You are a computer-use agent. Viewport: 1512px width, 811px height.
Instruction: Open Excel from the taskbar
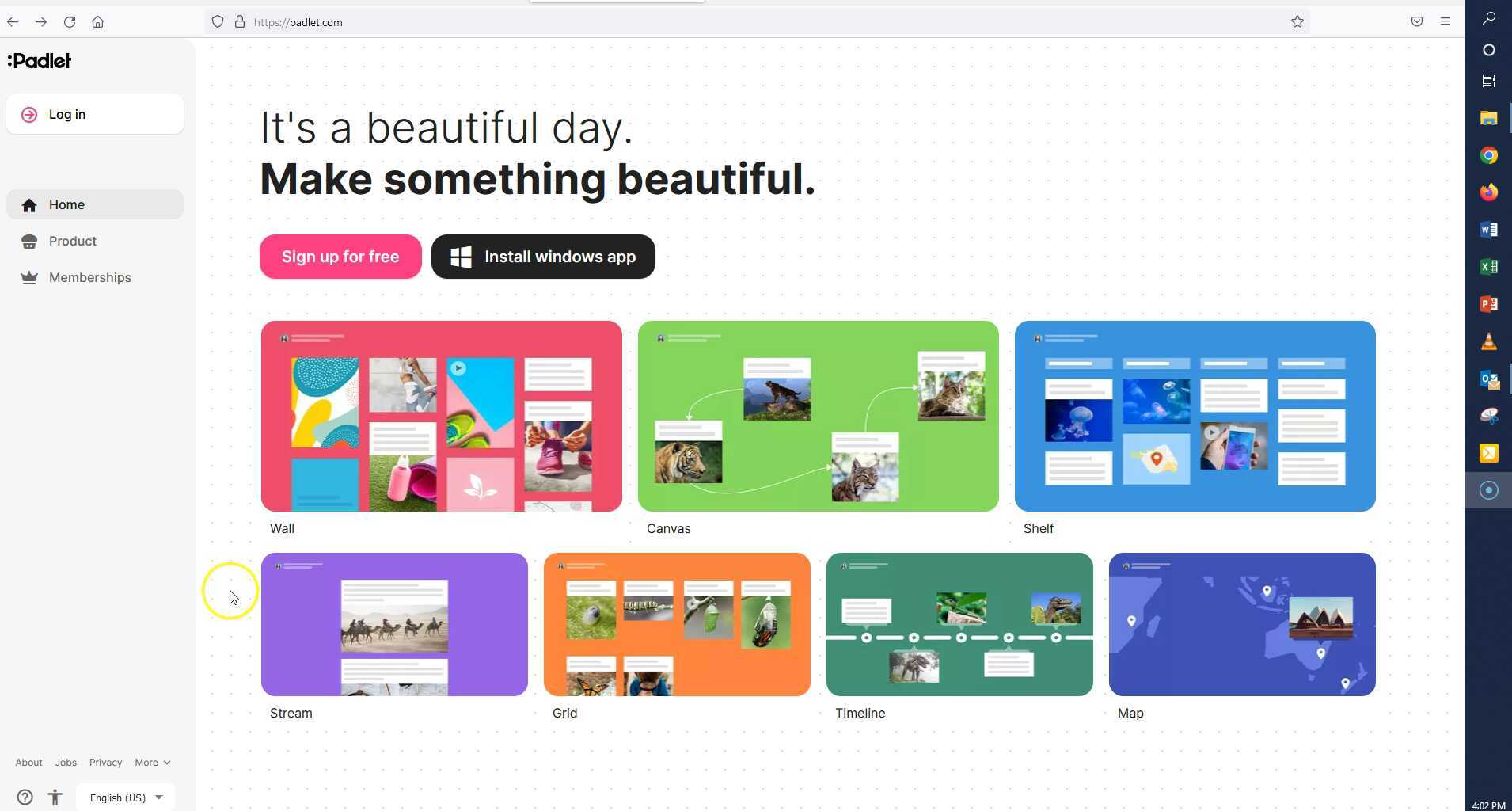pyautogui.click(x=1489, y=267)
